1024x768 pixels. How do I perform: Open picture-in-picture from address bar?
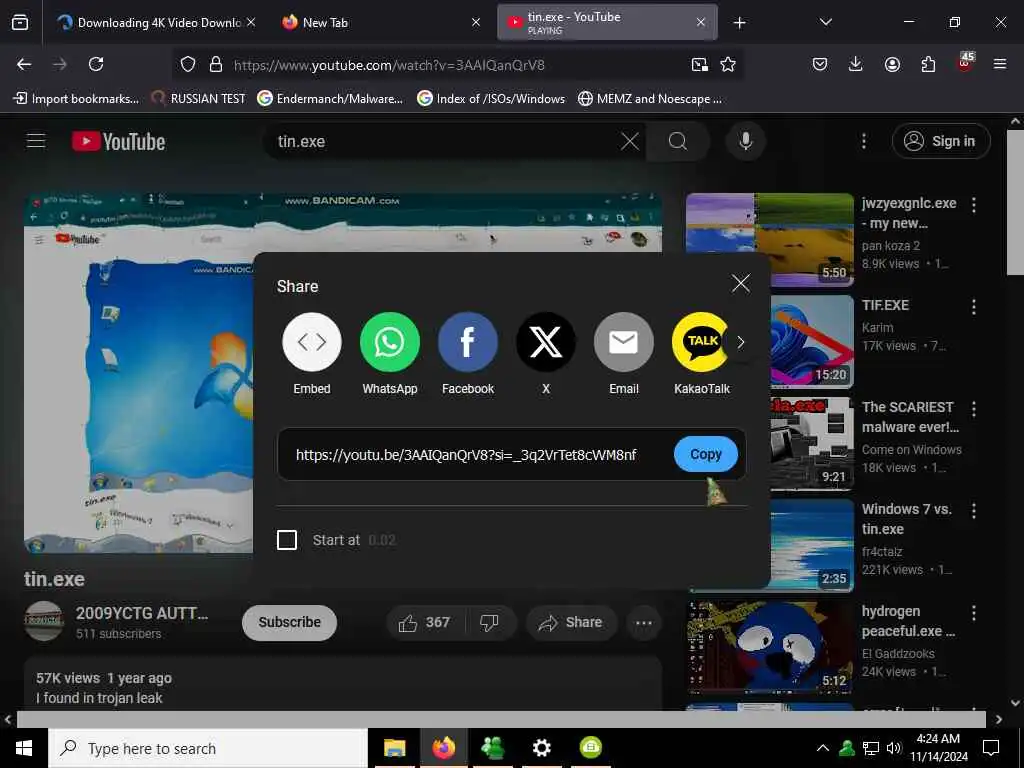coord(699,64)
